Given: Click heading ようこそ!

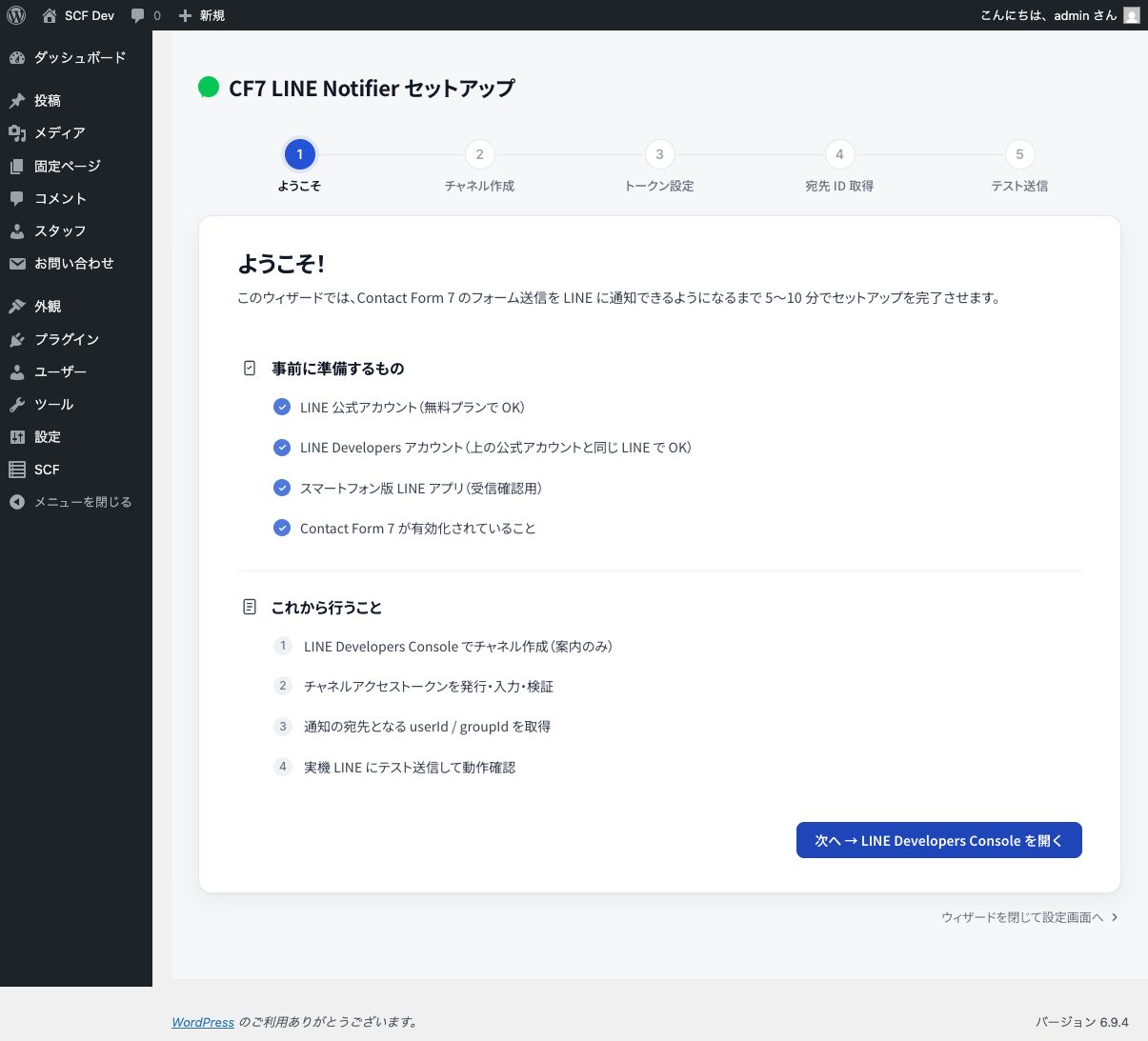Looking at the screenshot, I should click(x=281, y=264).
